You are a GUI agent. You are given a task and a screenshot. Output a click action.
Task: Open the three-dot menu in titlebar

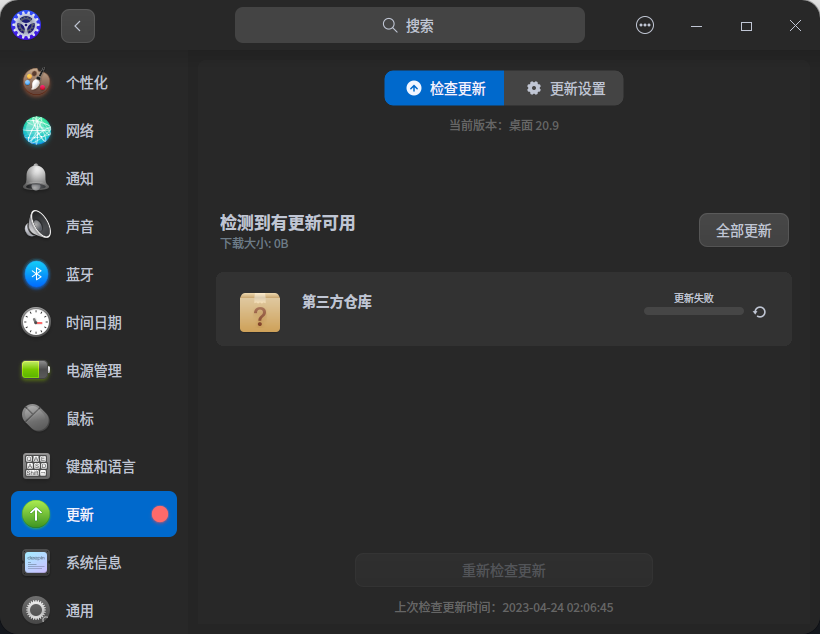click(644, 25)
